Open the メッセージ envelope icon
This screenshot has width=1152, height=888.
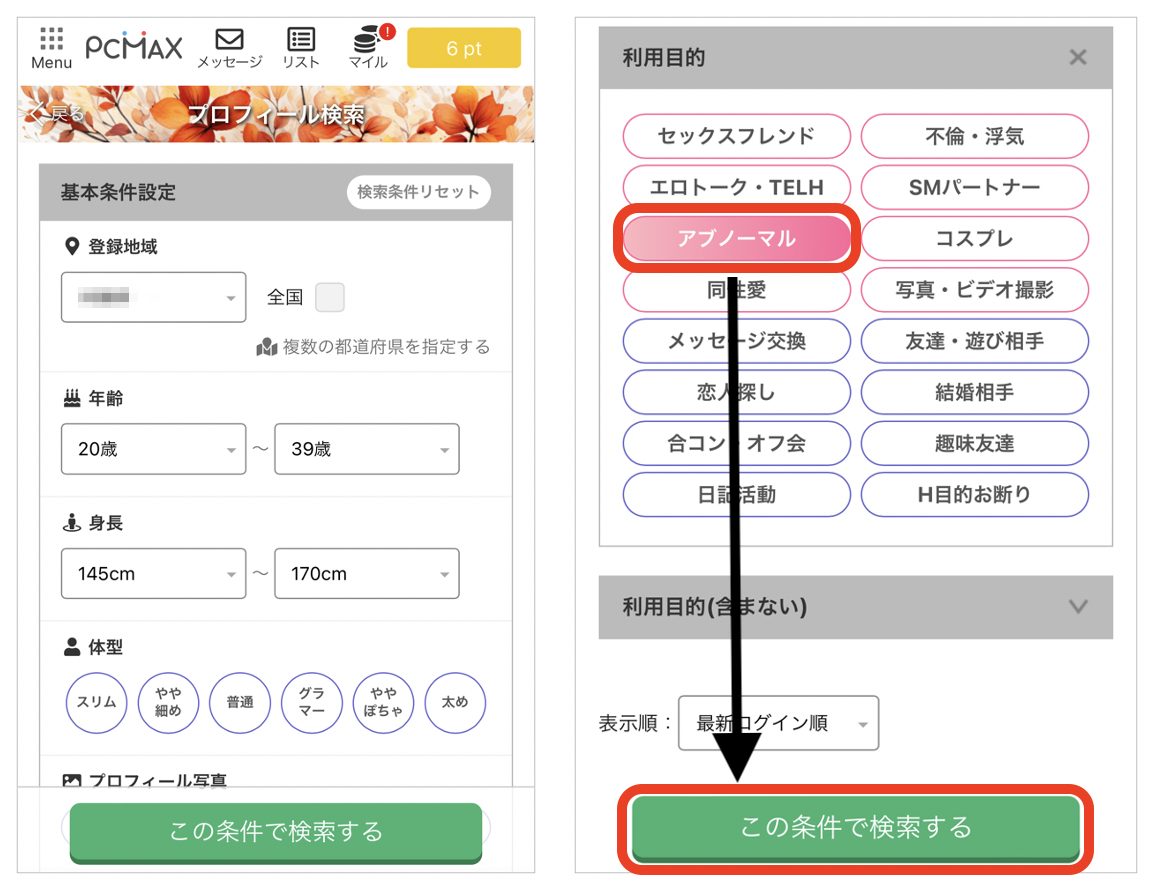[x=229, y=47]
